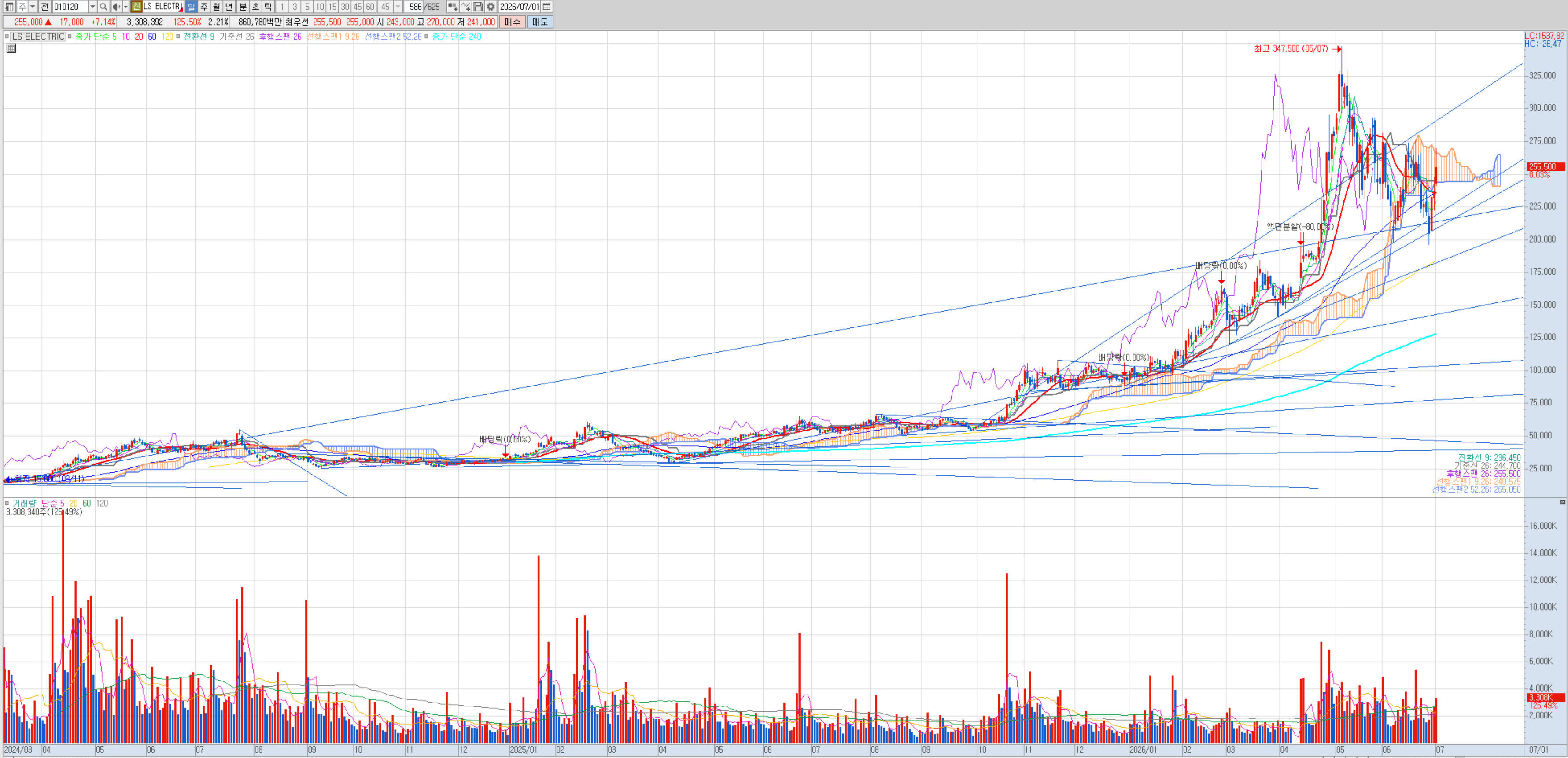Click the date field 2026/07/01

pyautogui.click(x=519, y=7)
